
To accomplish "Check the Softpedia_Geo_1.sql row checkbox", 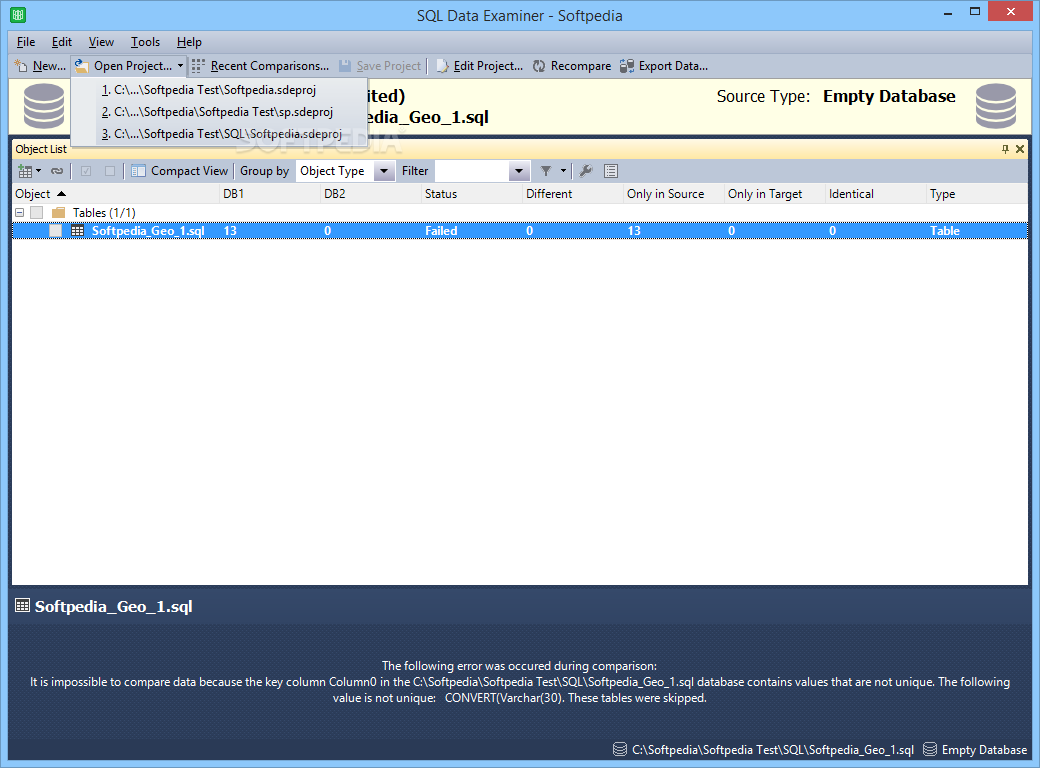I will coord(55,231).
